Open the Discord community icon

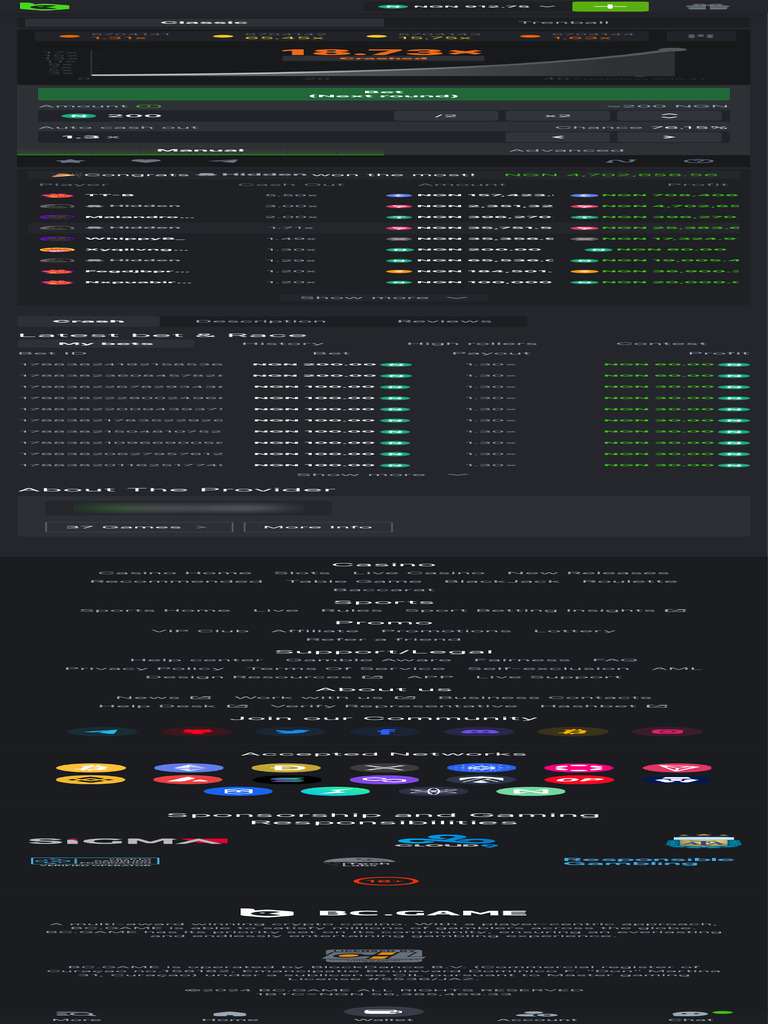pos(479,731)
